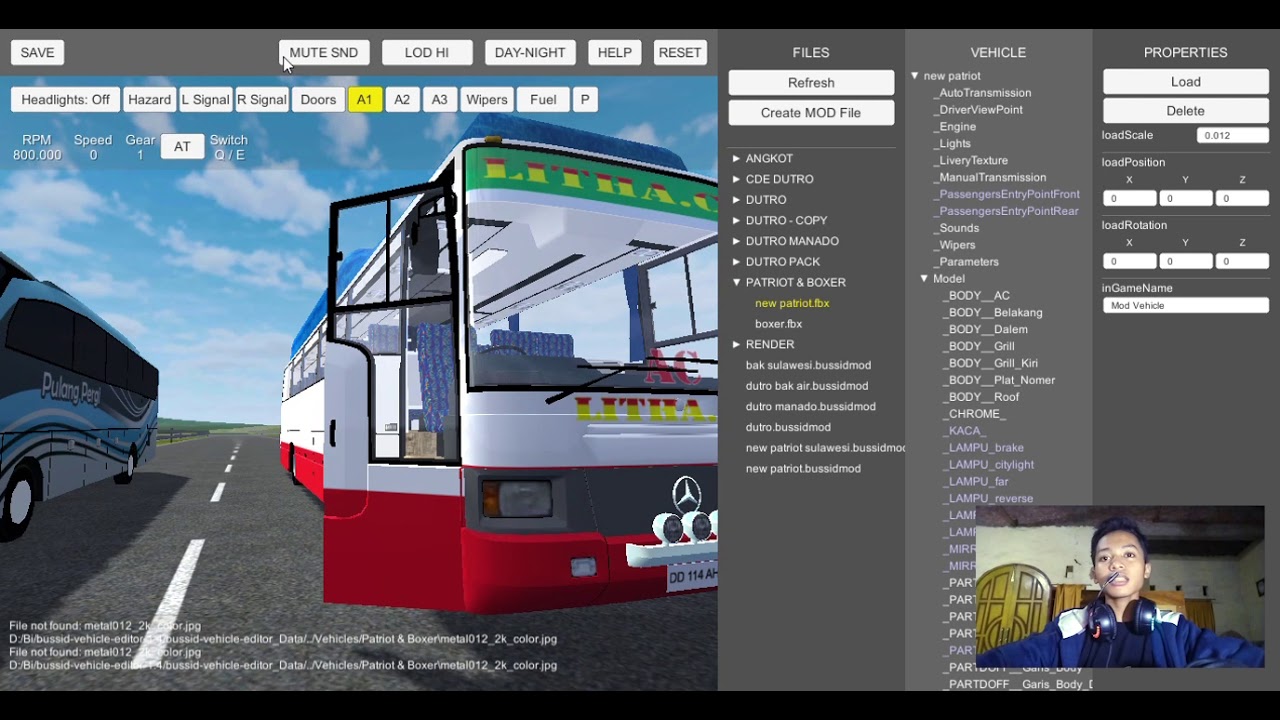Select the A3 button
Viewport: 1280px width, 720px height.
[439, 100]
